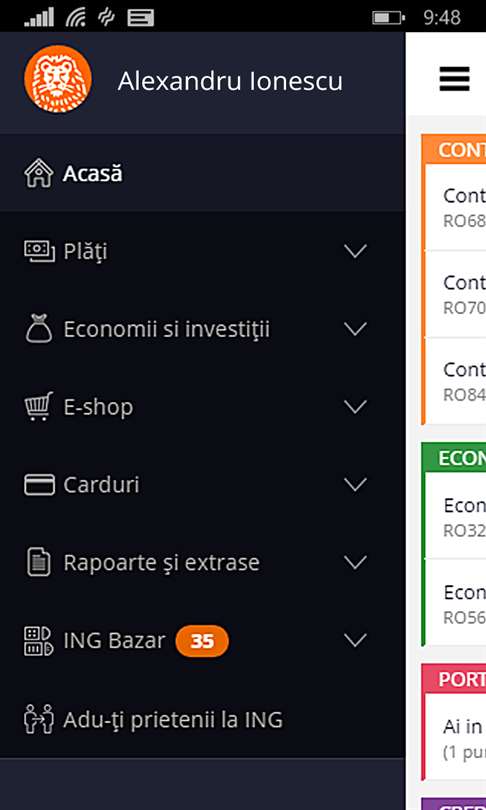Open the Acasă menu item
This screenshot has height=810, width=486.
(202, 173)
